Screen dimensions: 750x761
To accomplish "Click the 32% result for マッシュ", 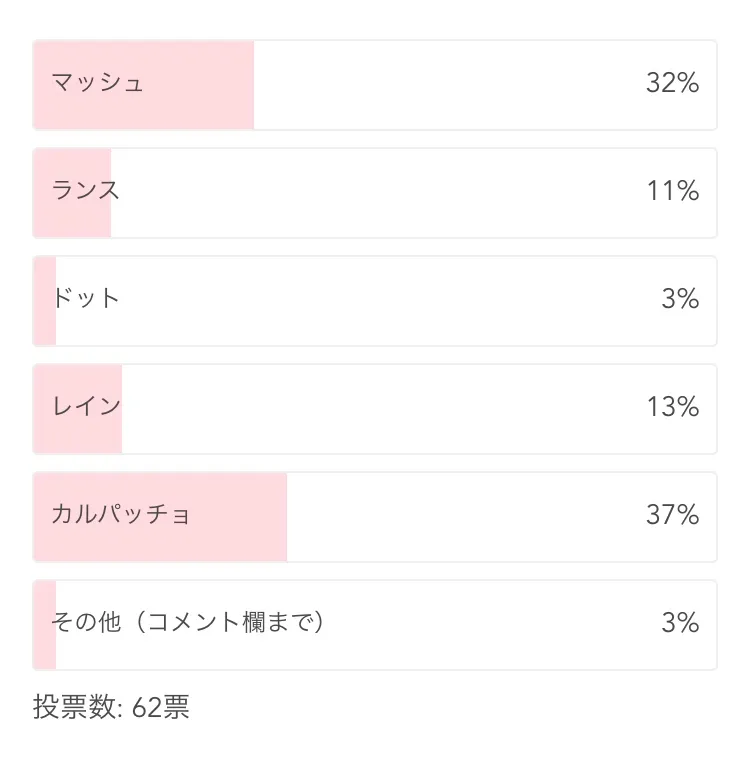I will point(672,83).
